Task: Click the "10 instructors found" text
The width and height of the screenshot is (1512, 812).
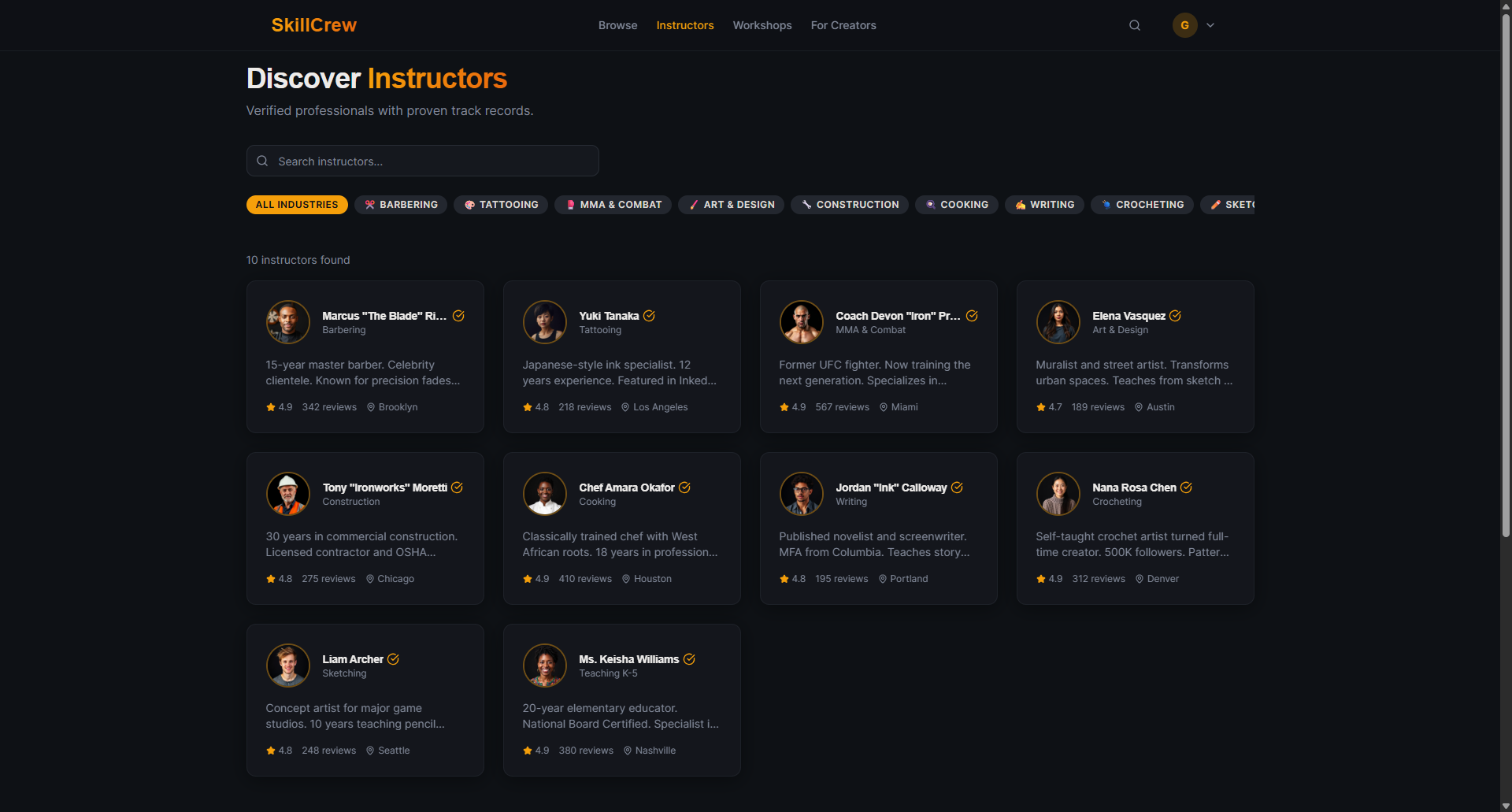Action: click(298, 260)
